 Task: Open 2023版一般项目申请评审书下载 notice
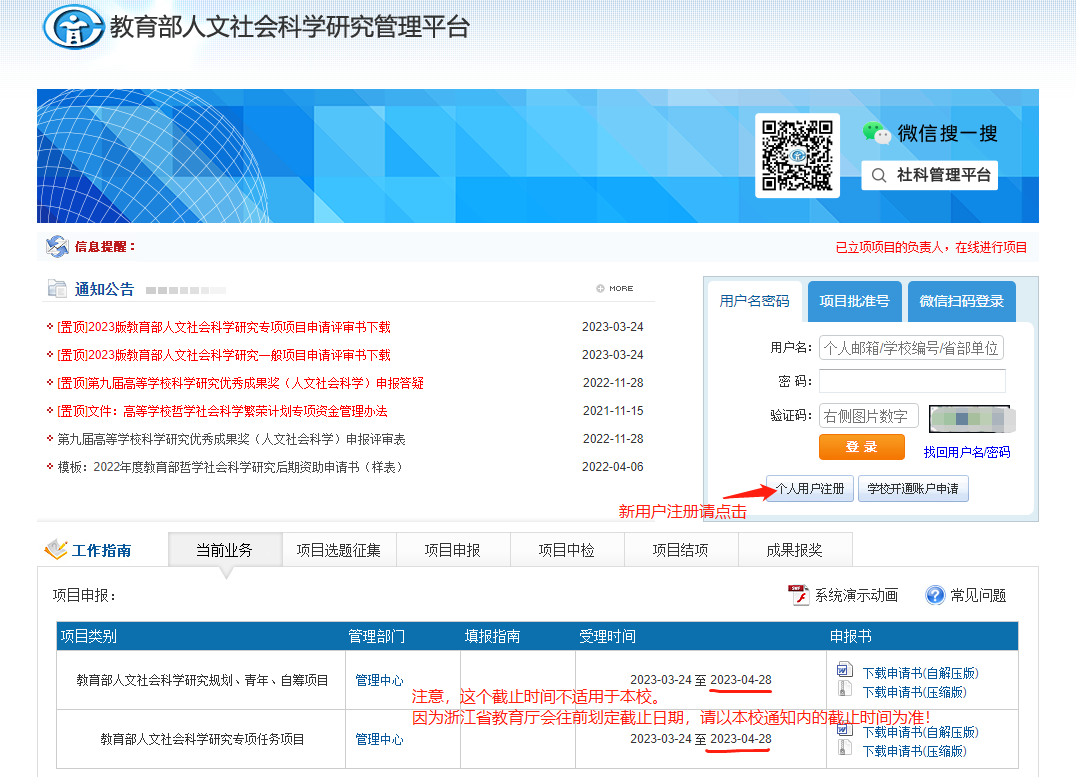[x=224, y=355]
